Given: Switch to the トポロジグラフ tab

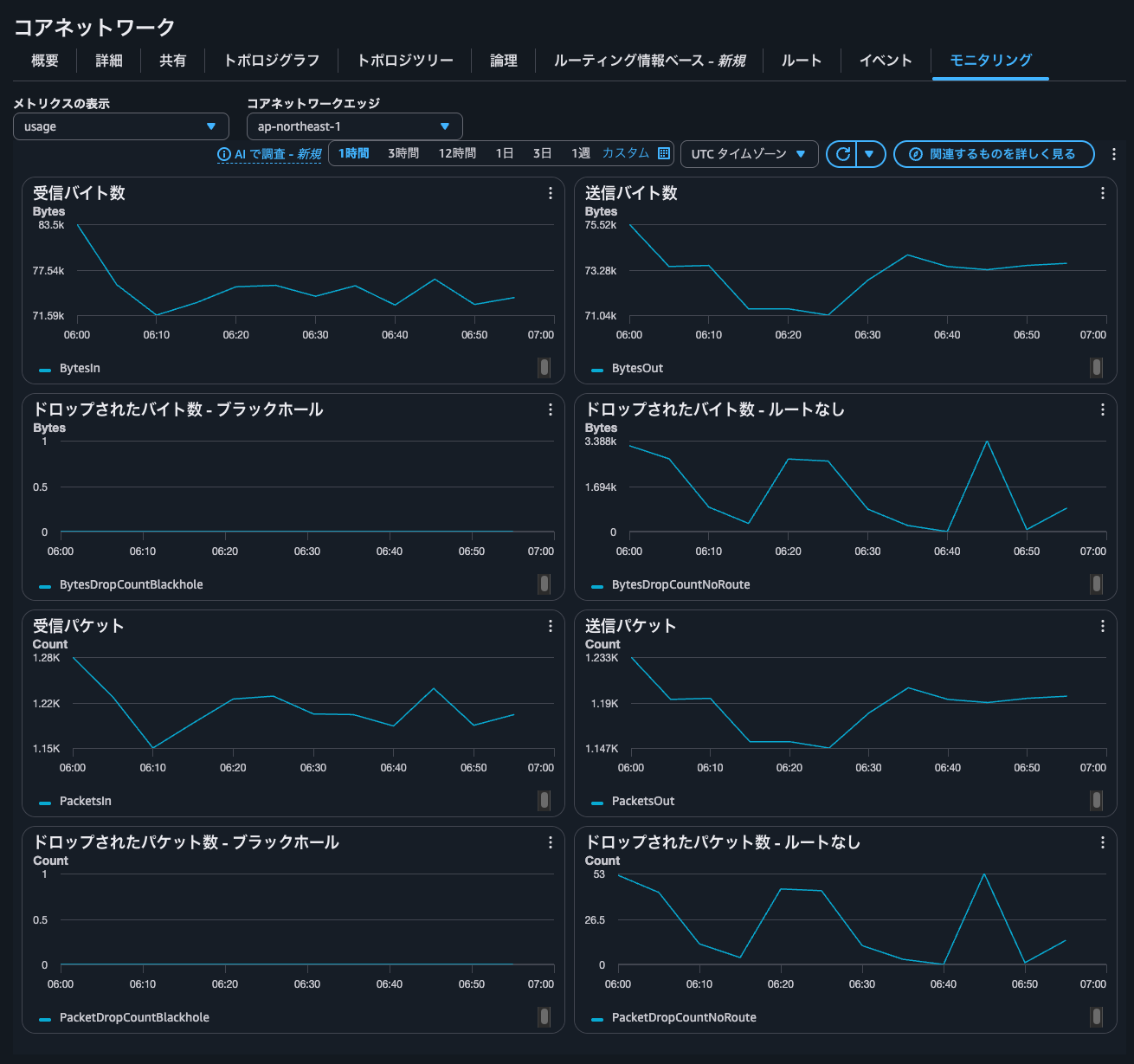Looking at the screenshot, I should point(272,60).
